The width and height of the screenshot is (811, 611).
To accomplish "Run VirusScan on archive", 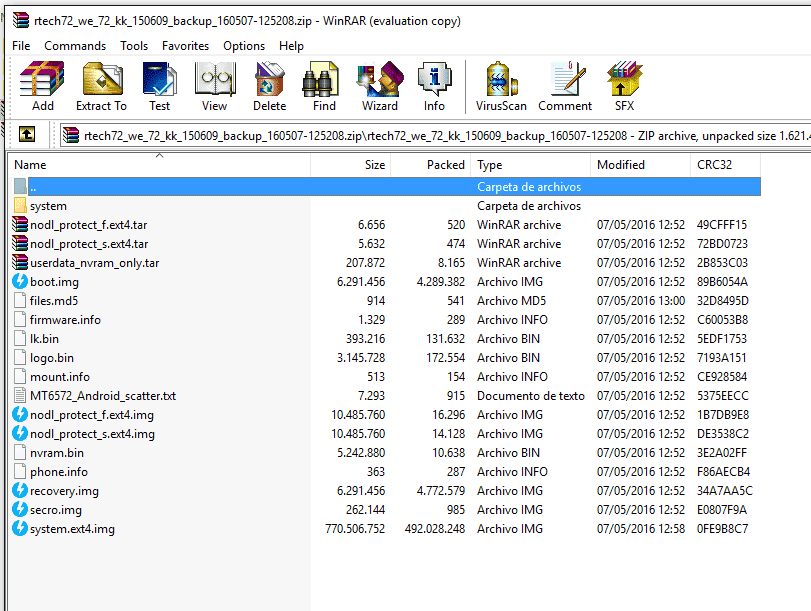I will [x=501, y=86].
